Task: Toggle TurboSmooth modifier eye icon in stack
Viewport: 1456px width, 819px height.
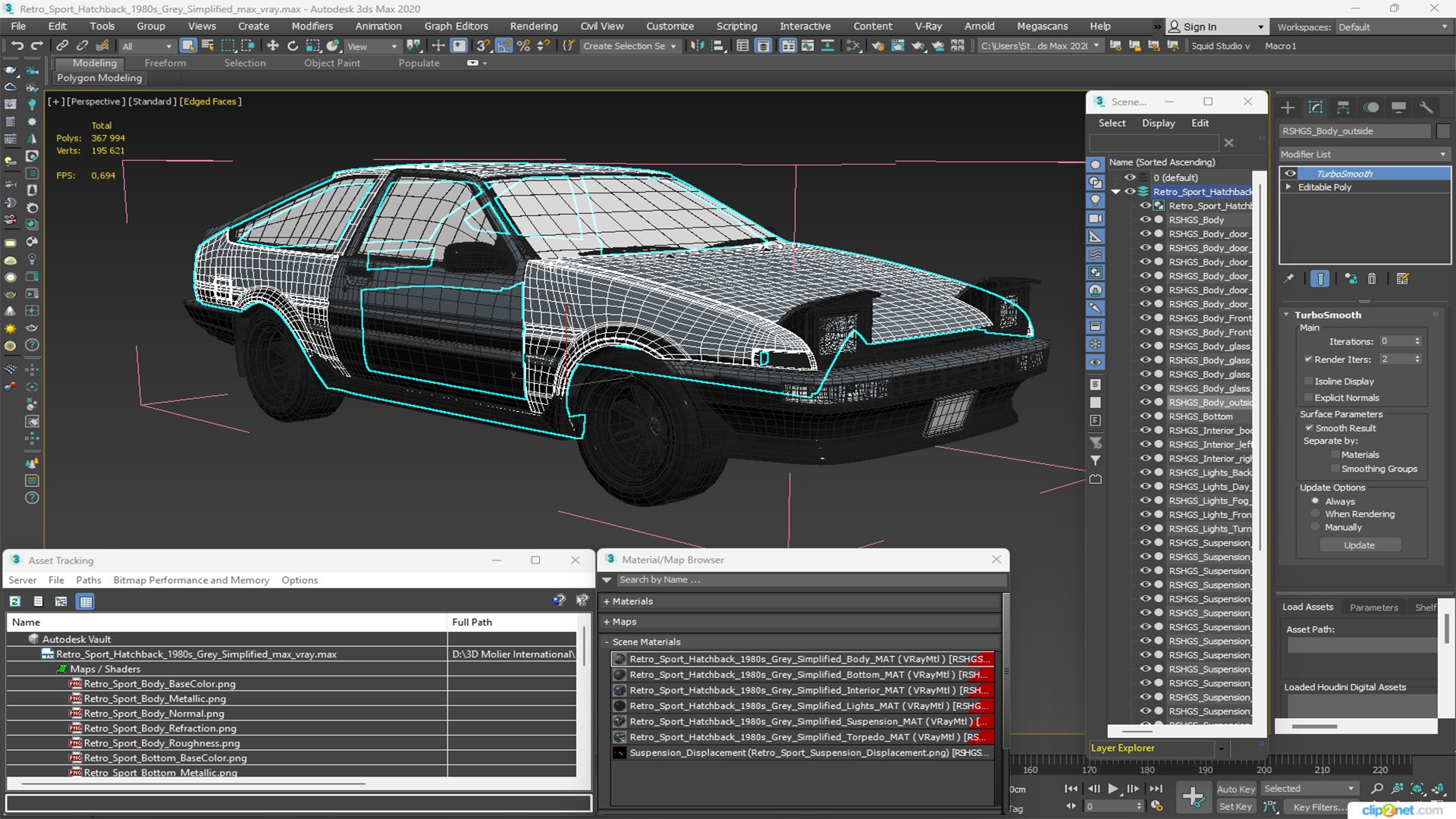Action: click(1290, 174)
